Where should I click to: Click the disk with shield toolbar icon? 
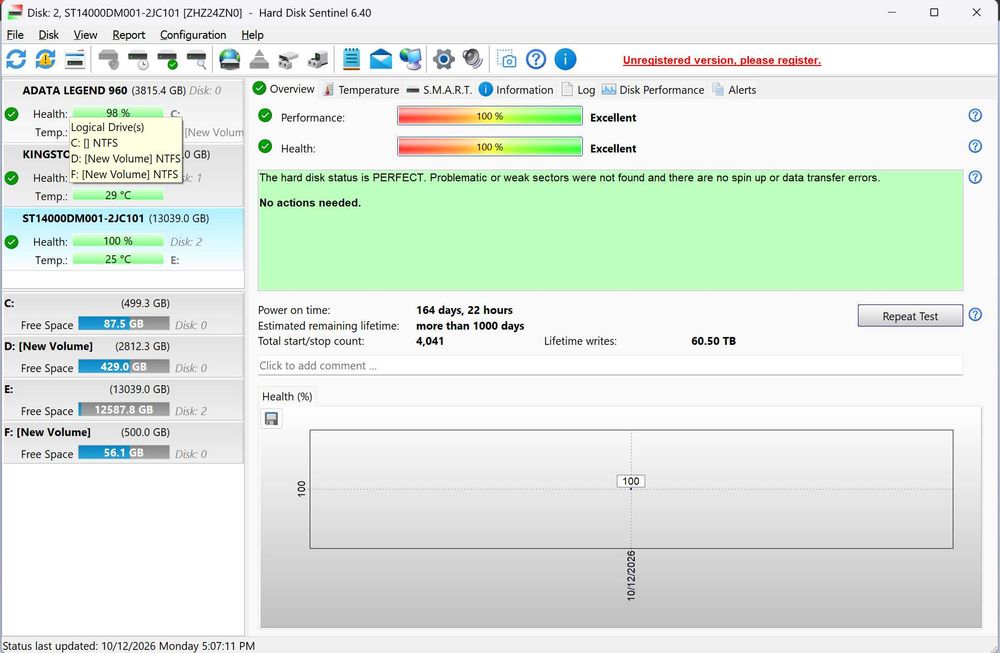click(x=108, y=59)
